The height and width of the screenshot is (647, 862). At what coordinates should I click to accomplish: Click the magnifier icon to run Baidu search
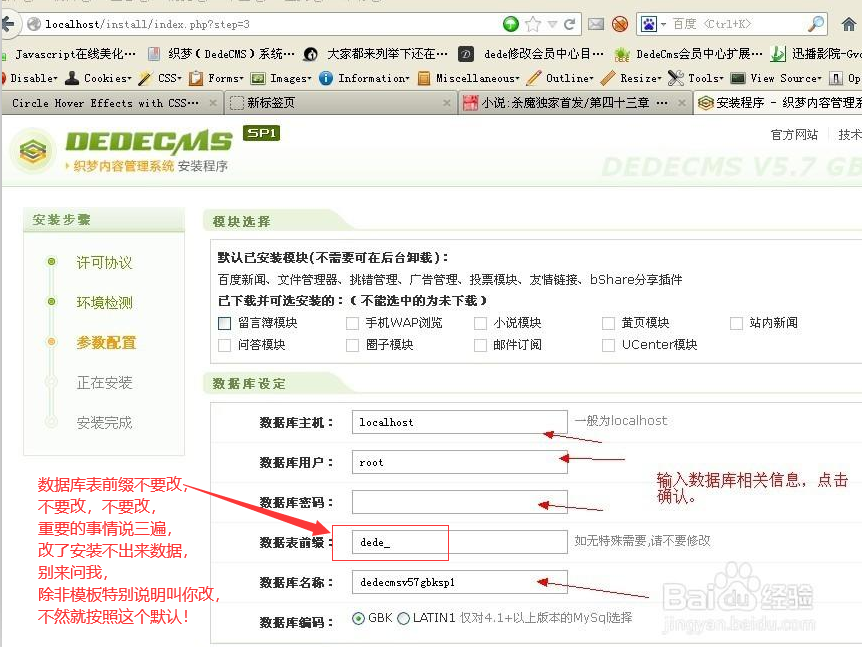coord(818,22)
